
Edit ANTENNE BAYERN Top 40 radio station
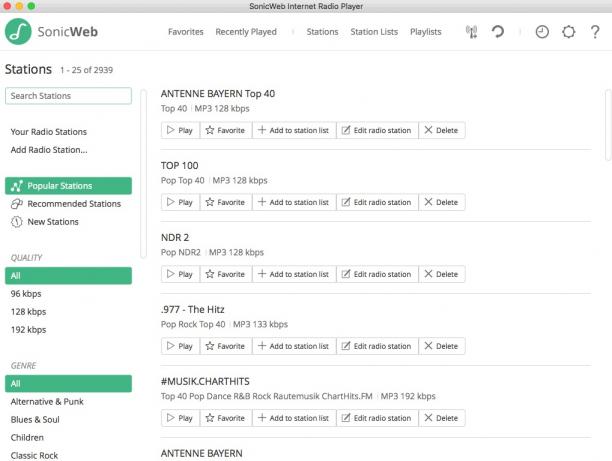(377, 130)
